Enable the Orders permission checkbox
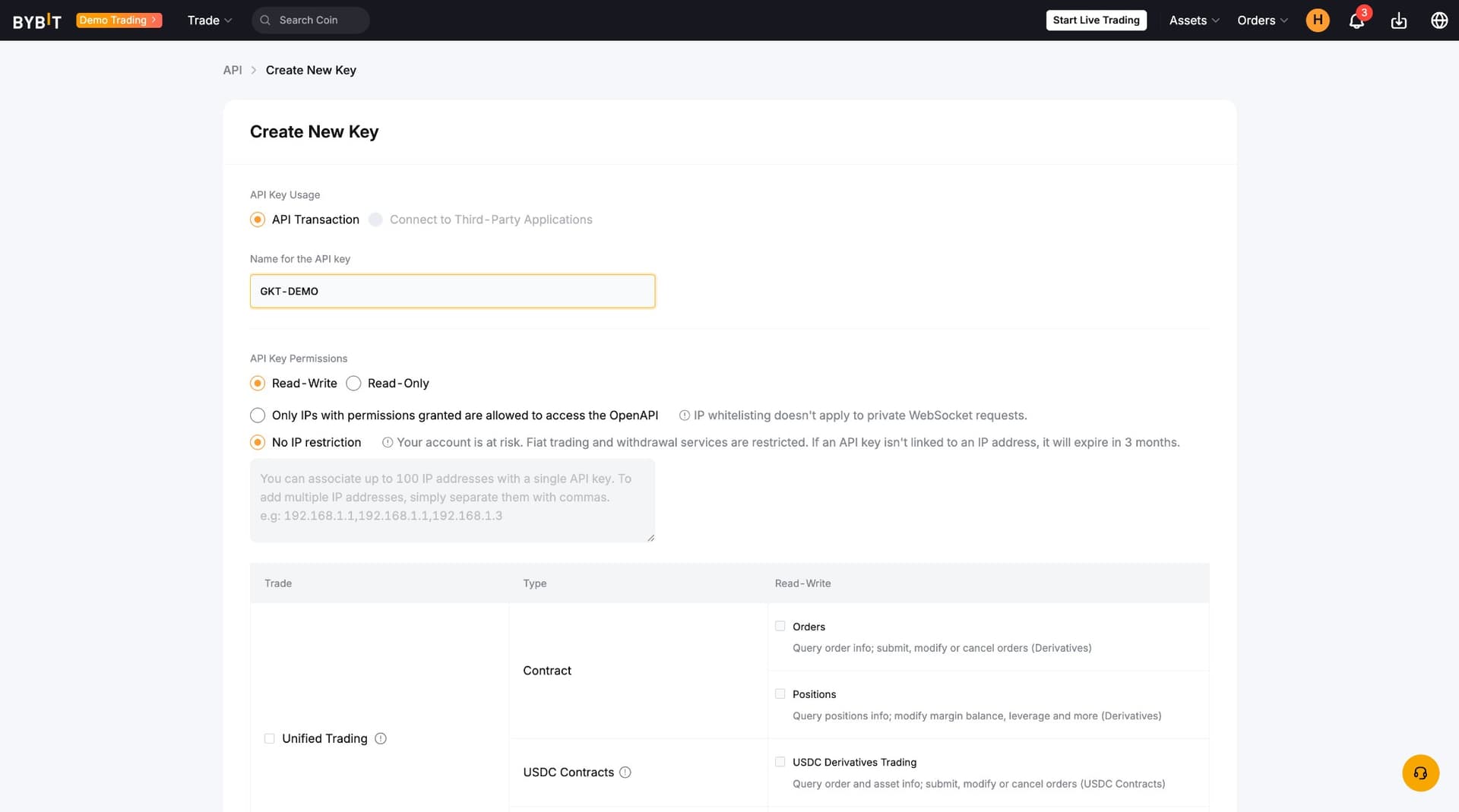Image resolution: width=1459 pixels, height=812 pixels. [x=780, y=626]
